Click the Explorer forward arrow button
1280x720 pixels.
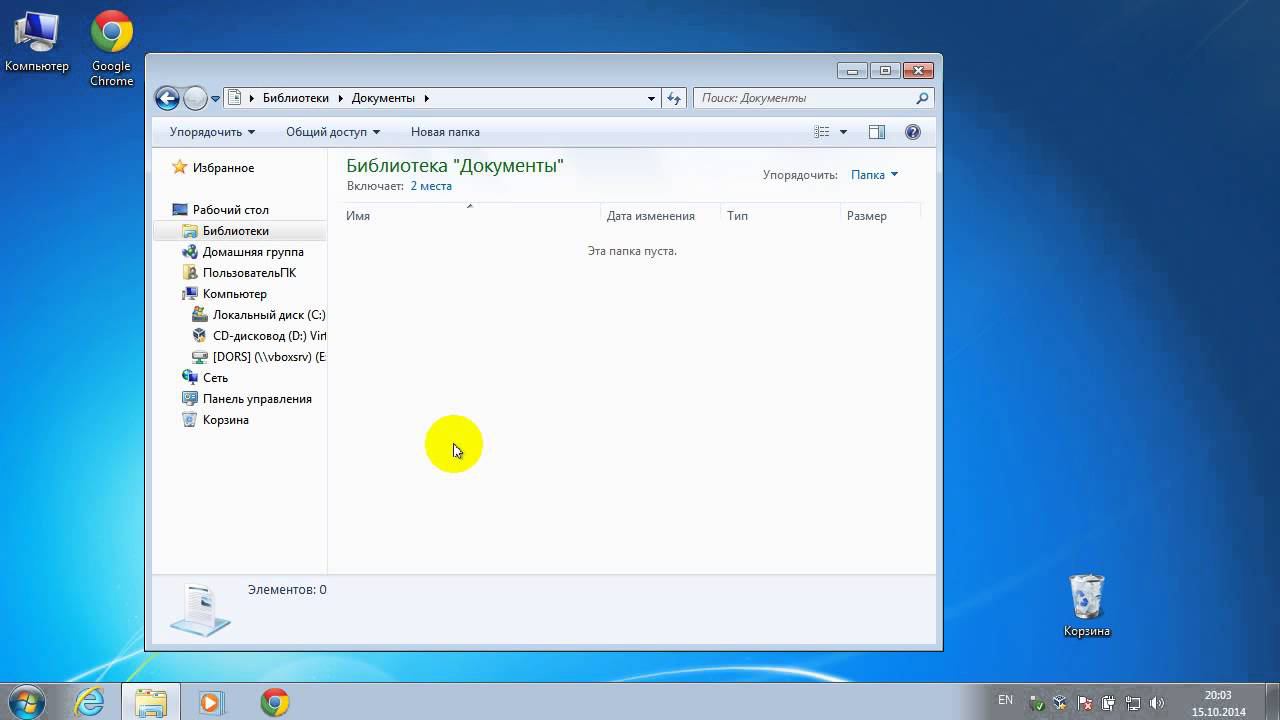click(196, 98)
